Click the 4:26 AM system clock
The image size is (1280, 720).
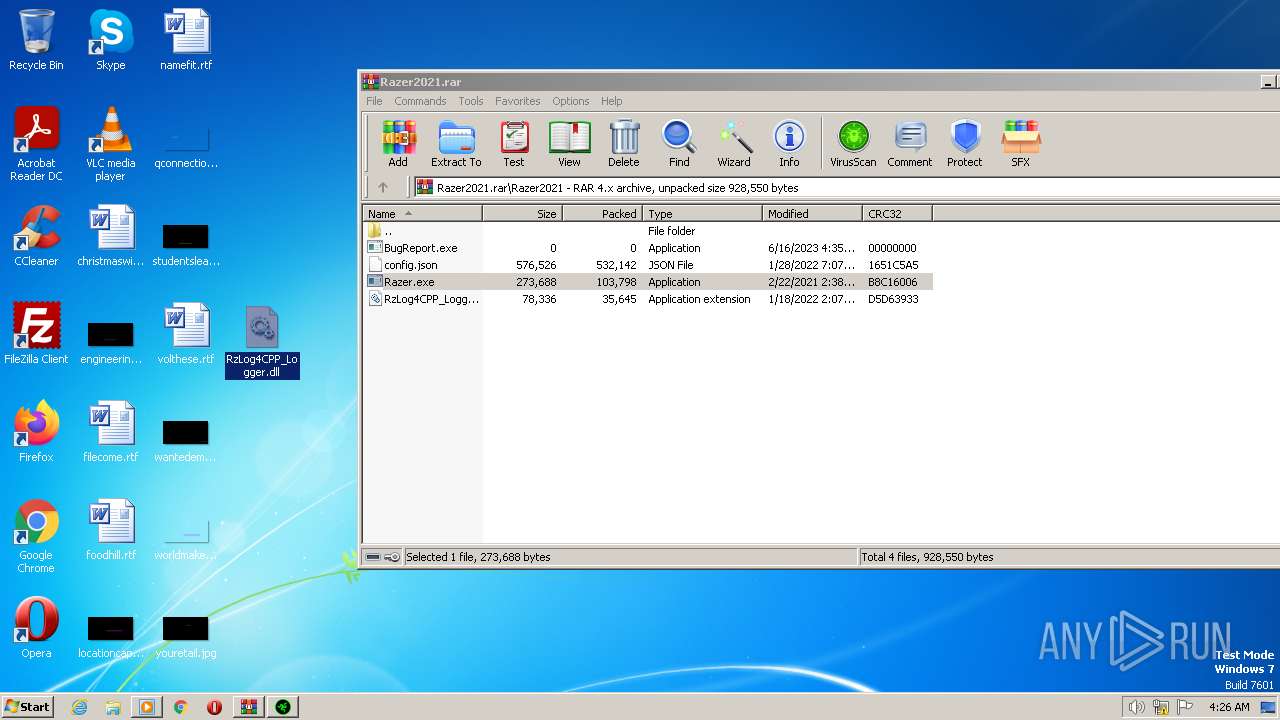[1229, 707]
